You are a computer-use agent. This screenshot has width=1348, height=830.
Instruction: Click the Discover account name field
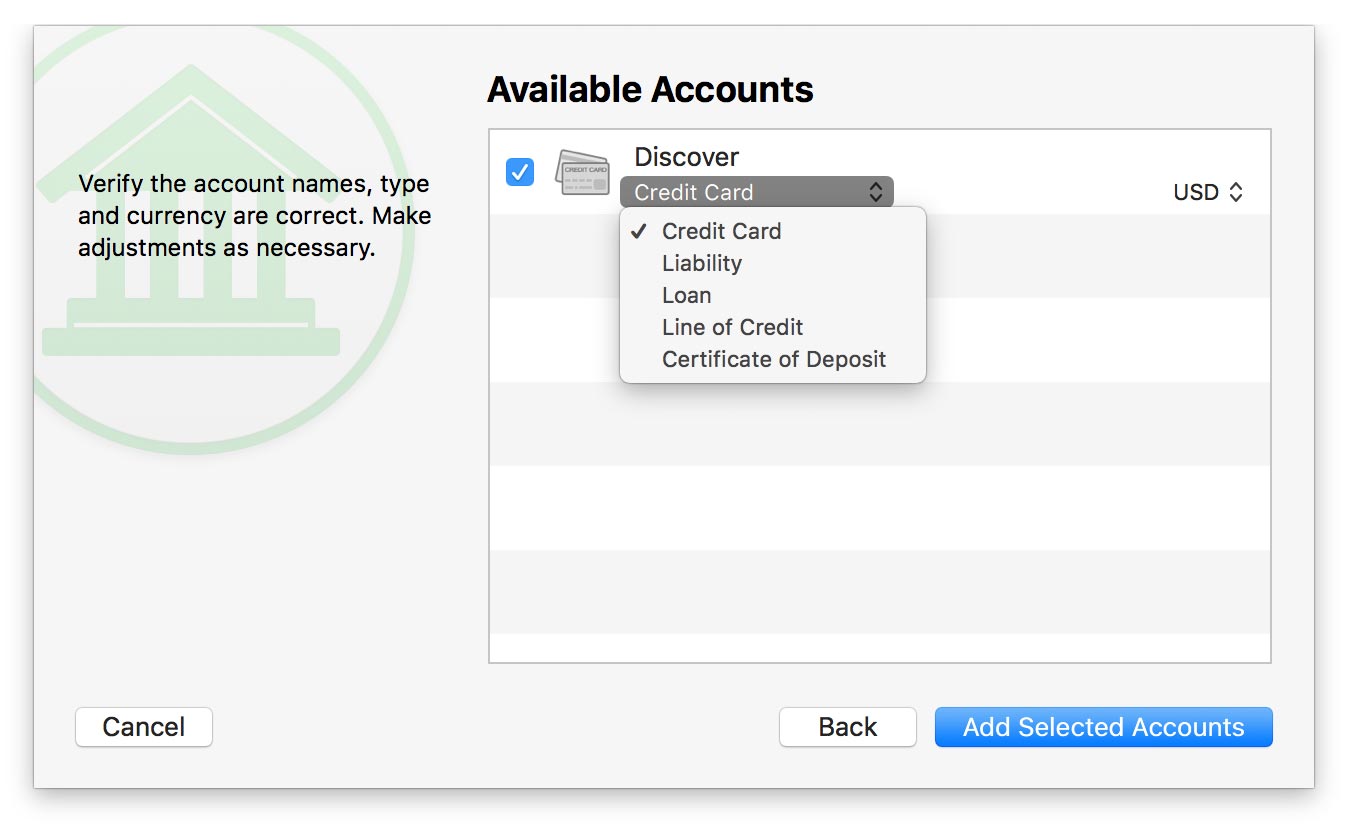686,157
